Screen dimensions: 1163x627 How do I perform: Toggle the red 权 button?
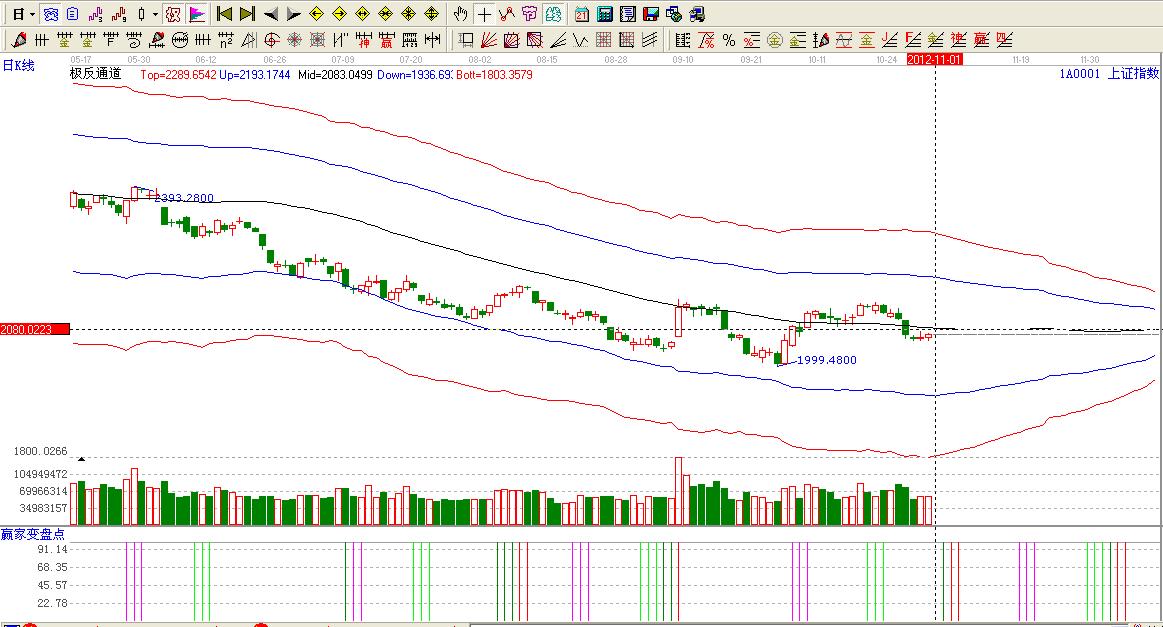click(173, 14)
